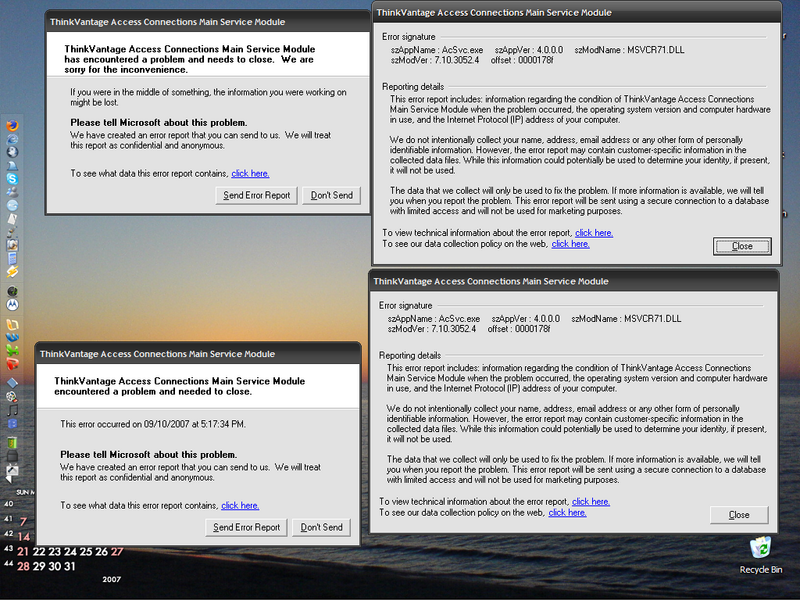Screen dimensions: 800x600
Task: Open Skype from the side dock
Action: click(12, 178)
